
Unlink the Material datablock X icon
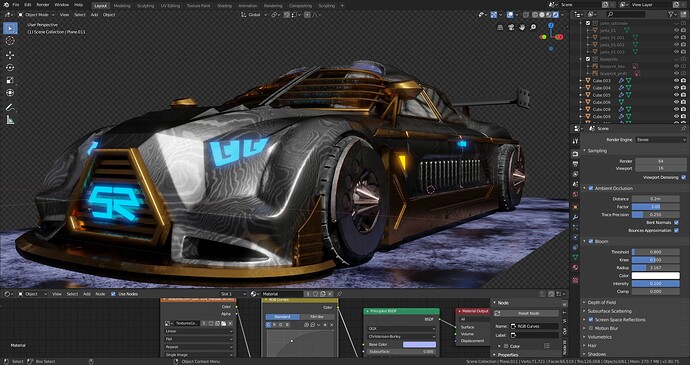click(330, 294)
